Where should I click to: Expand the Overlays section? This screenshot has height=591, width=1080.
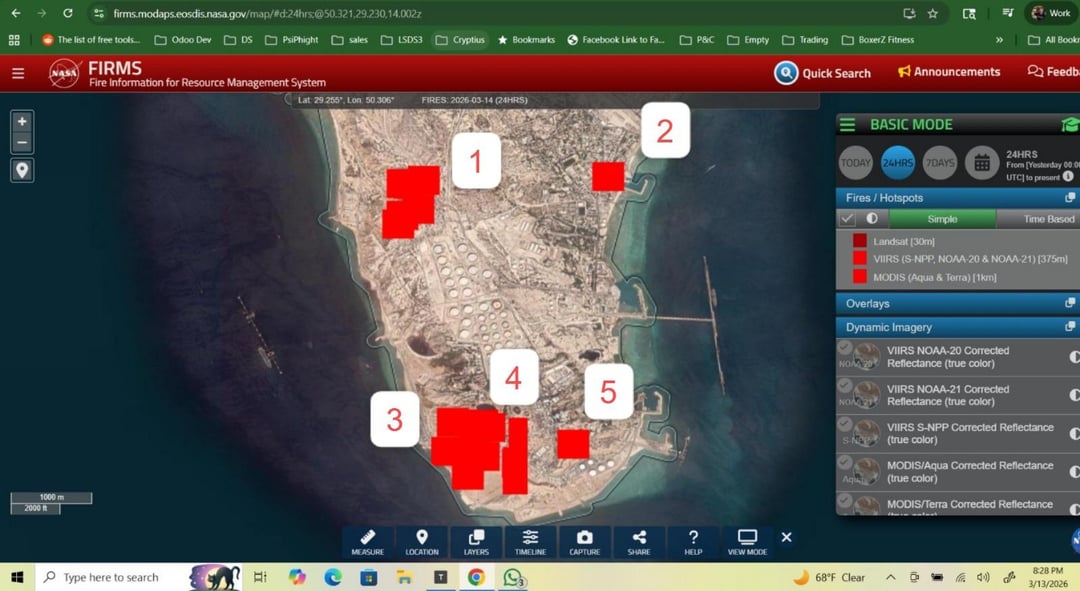(x=1069, y=303)
